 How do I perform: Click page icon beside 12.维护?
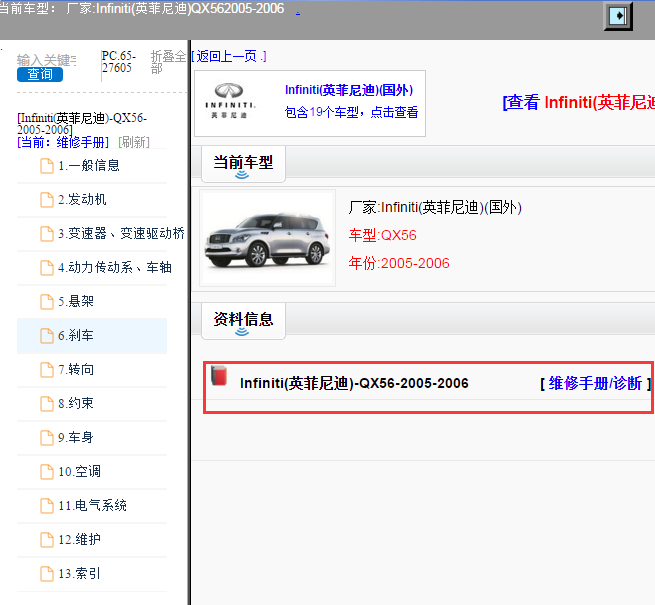tap(47, 540)
